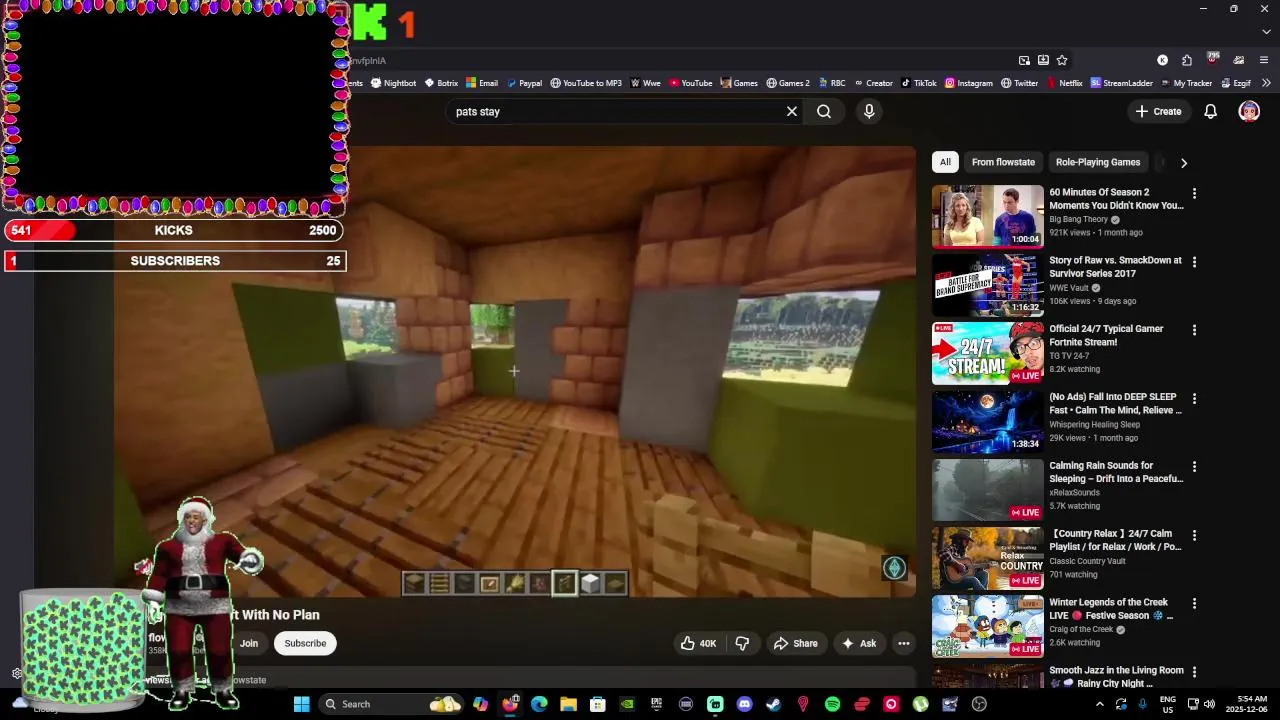Image resolution: width=1280 pixels, height=720 pixels.
Task: Select the From flowstate chip
Action: [x=1003, y=162]
